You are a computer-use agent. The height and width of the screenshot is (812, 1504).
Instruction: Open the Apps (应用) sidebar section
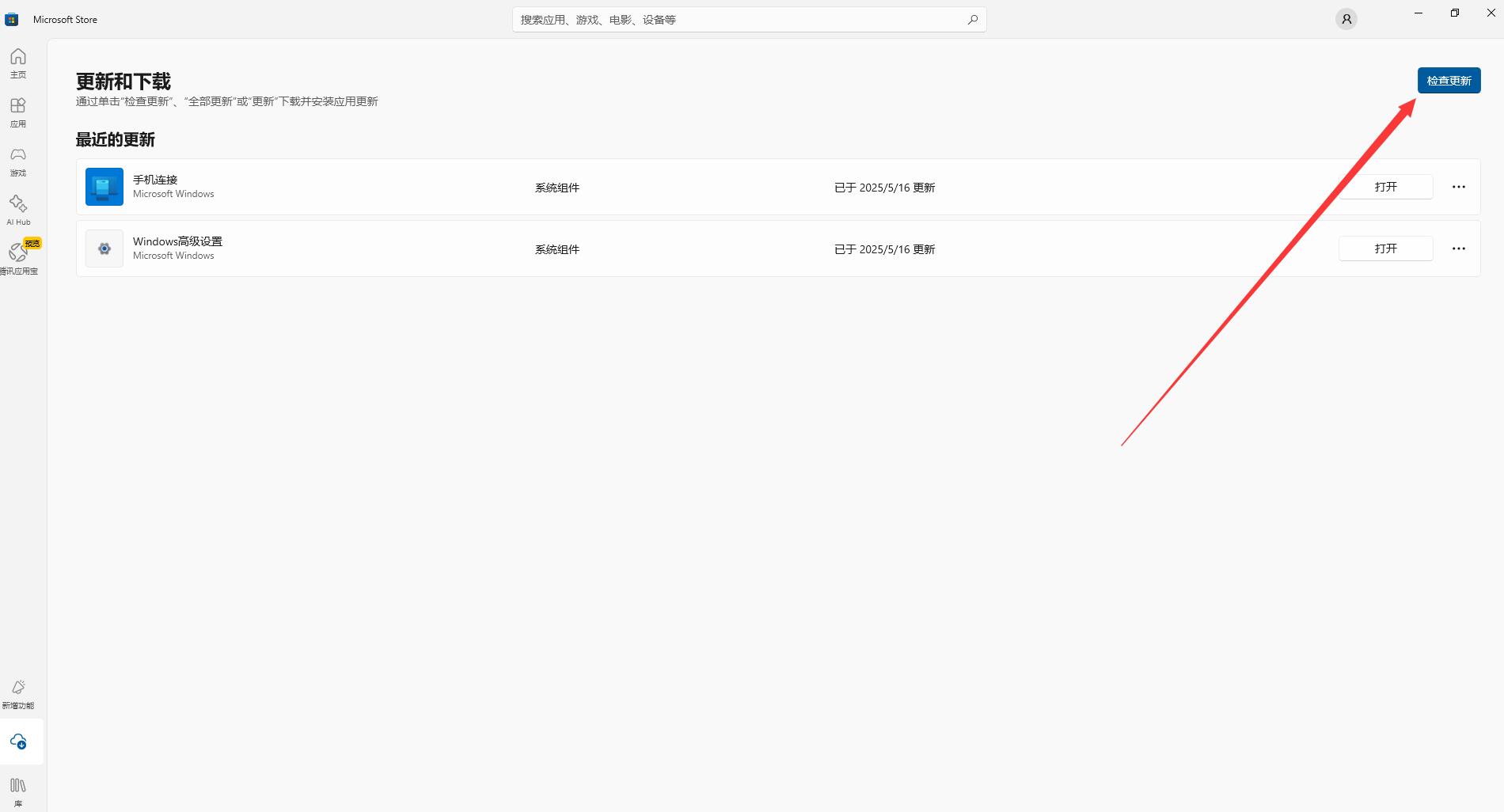tap(18, 112)
